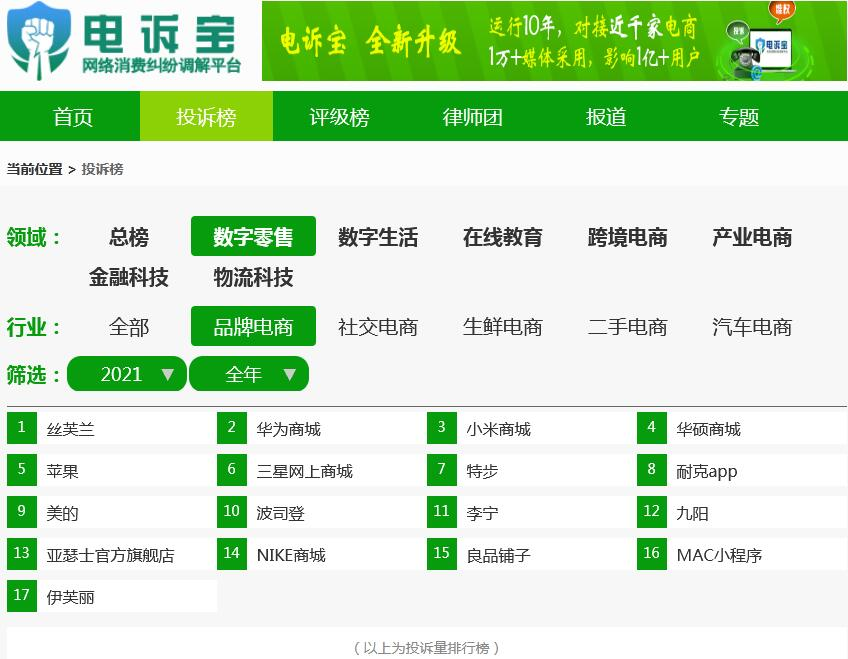This screenshot has width=848, height=659.
Task: Pick the 产业电商 field filter
Action: [752, 236]
